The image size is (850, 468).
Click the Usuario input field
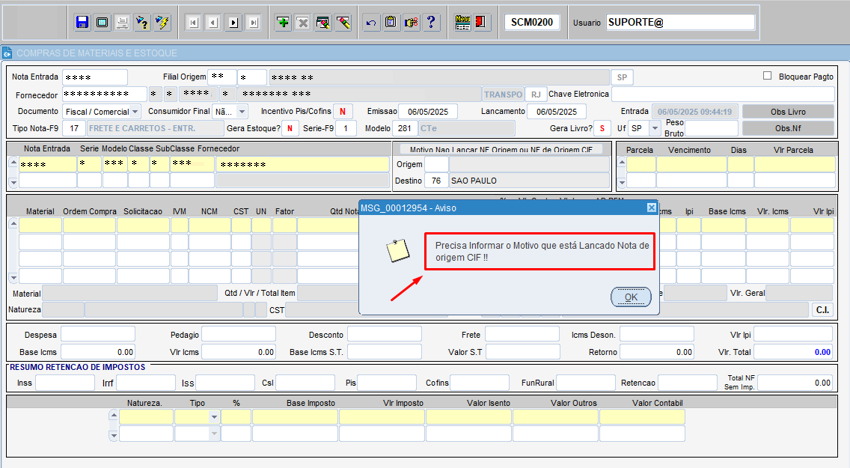(x=679, y=22)
